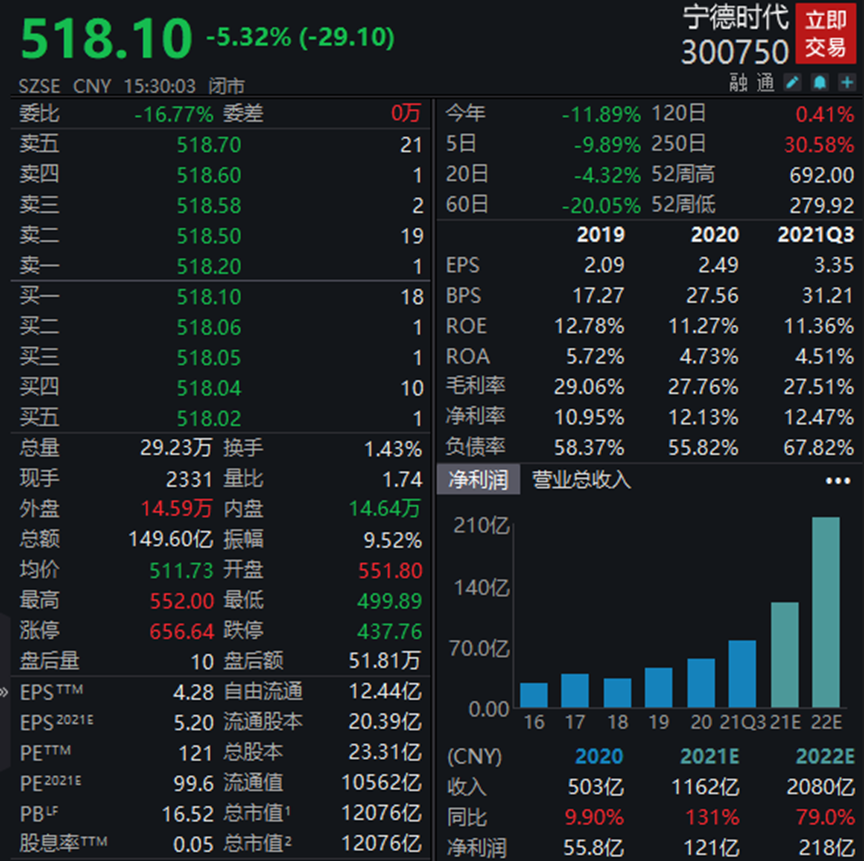Click the 通 stock connect marker

pyautogui.click(x=765, y=83)
